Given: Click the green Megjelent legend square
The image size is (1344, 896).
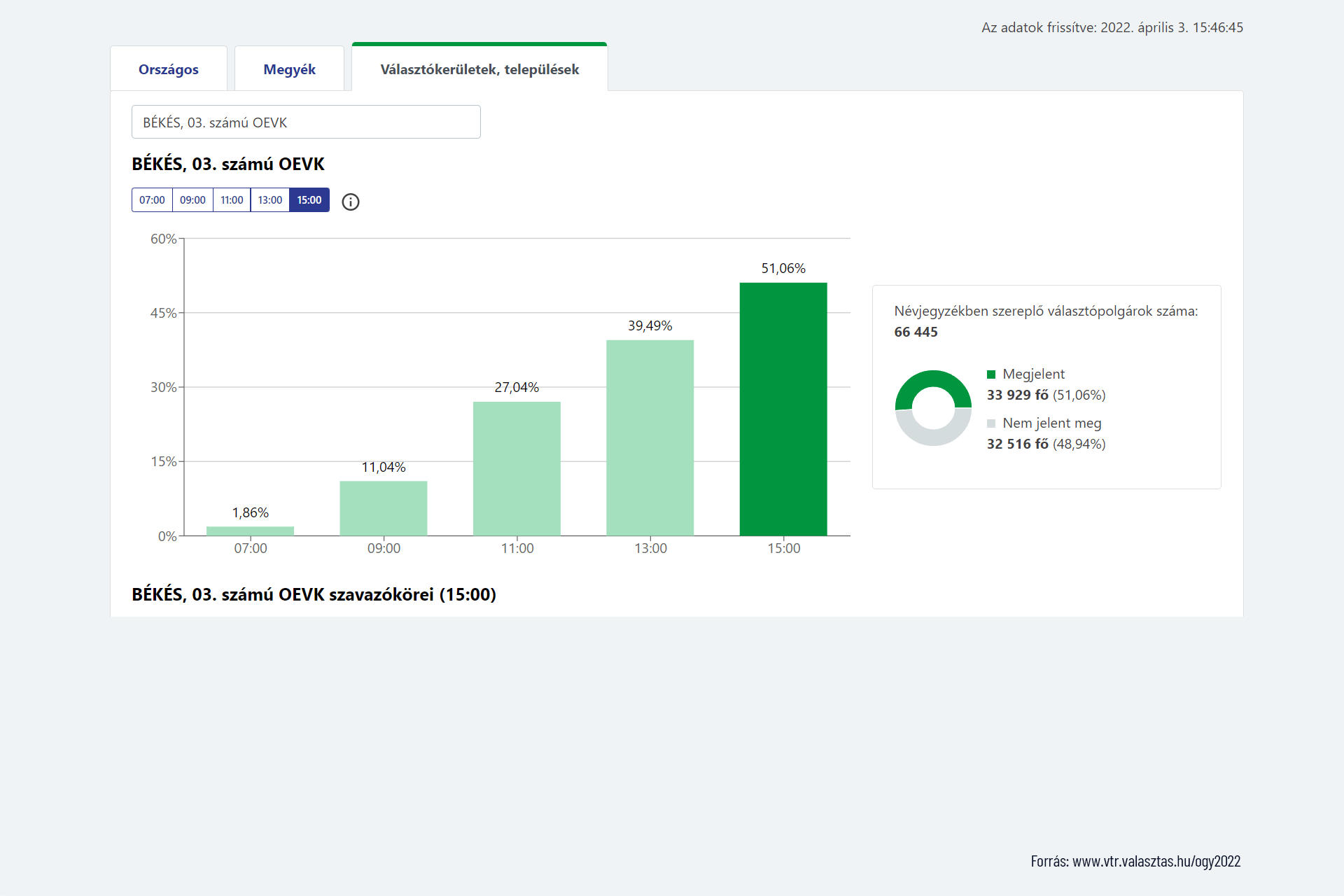Looking at the screenshot, I should [x=991, y=374].
